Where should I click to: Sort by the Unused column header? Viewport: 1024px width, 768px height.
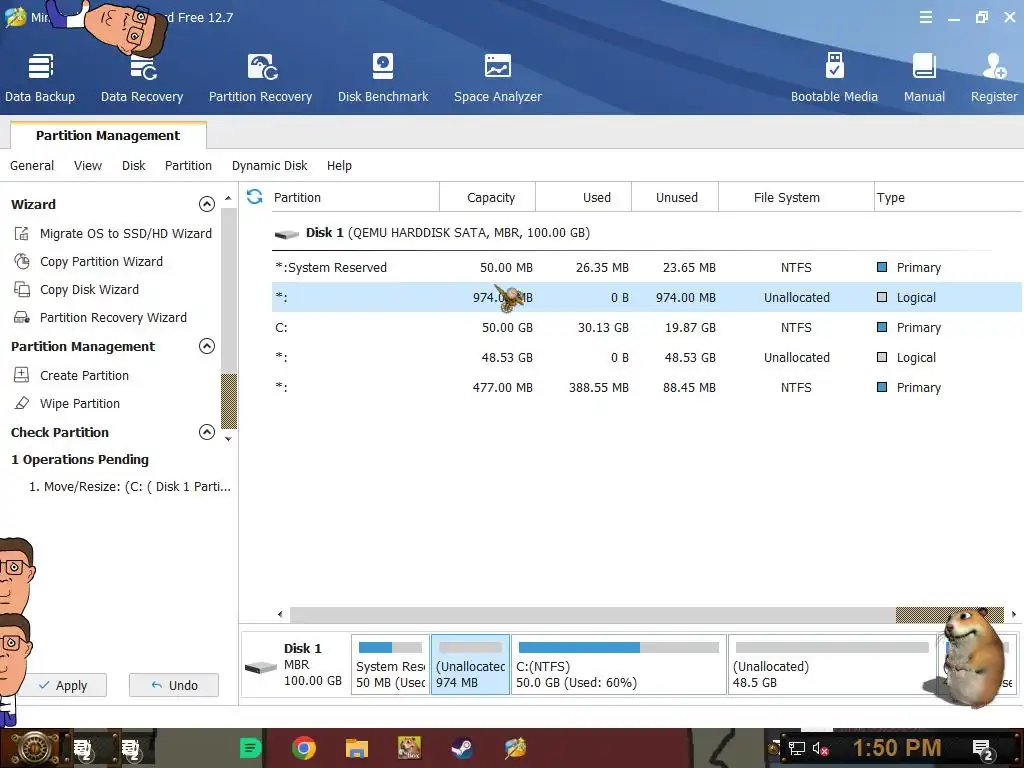(675, 197)
